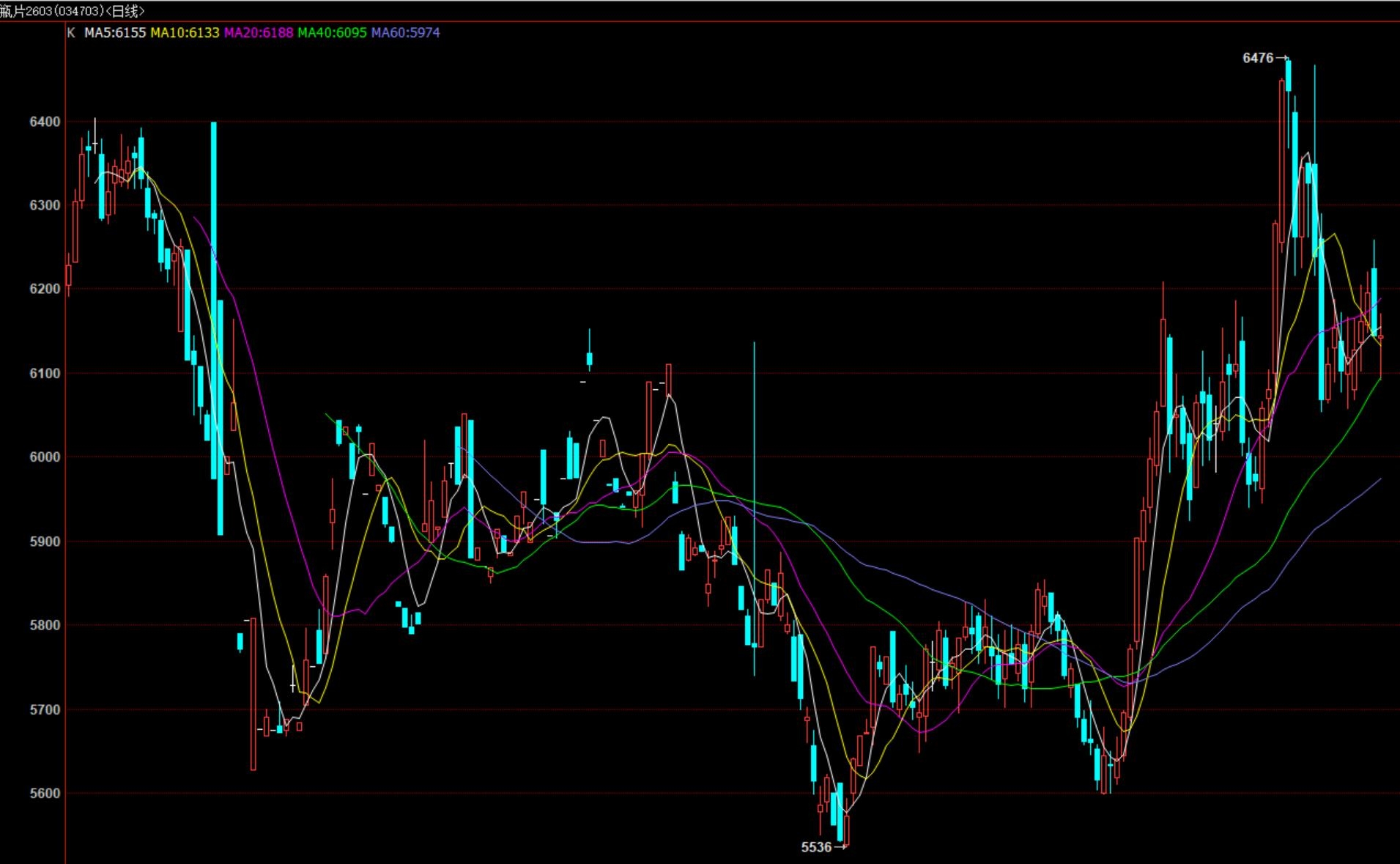Click the 瓶片2603 daily chart title
1400x864 pixels.
point(73,11)
